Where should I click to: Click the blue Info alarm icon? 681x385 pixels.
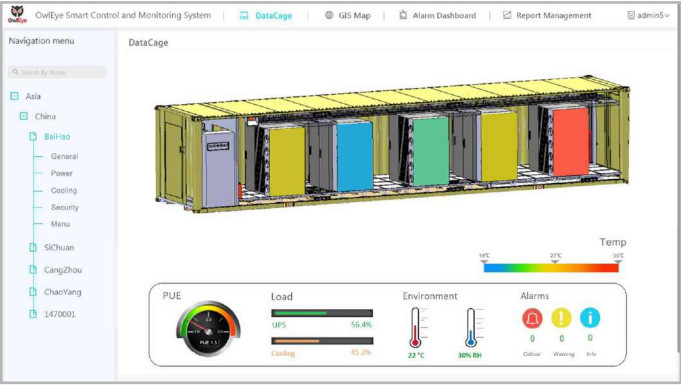click(590, 318)
